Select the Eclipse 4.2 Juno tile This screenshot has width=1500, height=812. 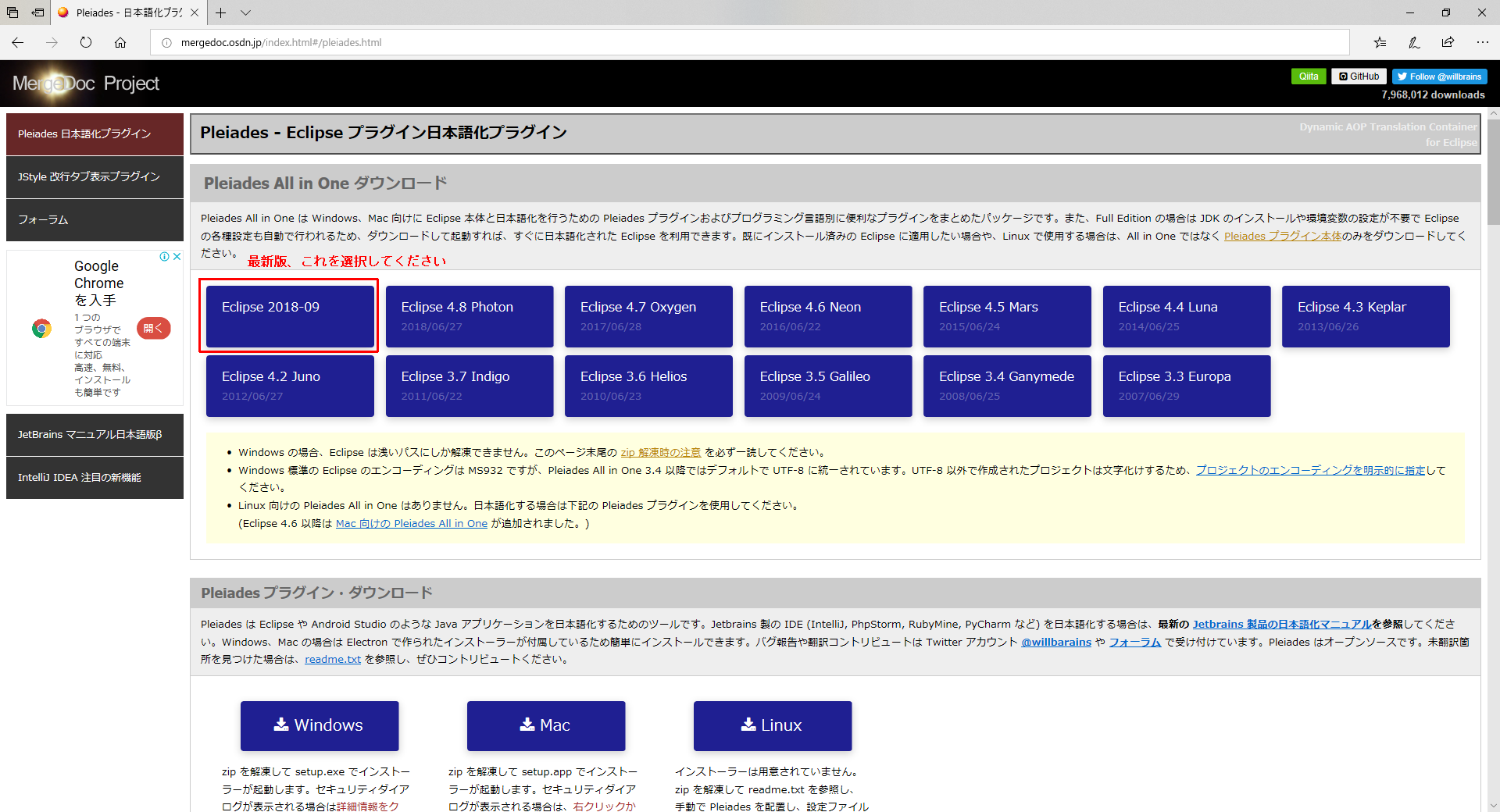coord(290,386)
